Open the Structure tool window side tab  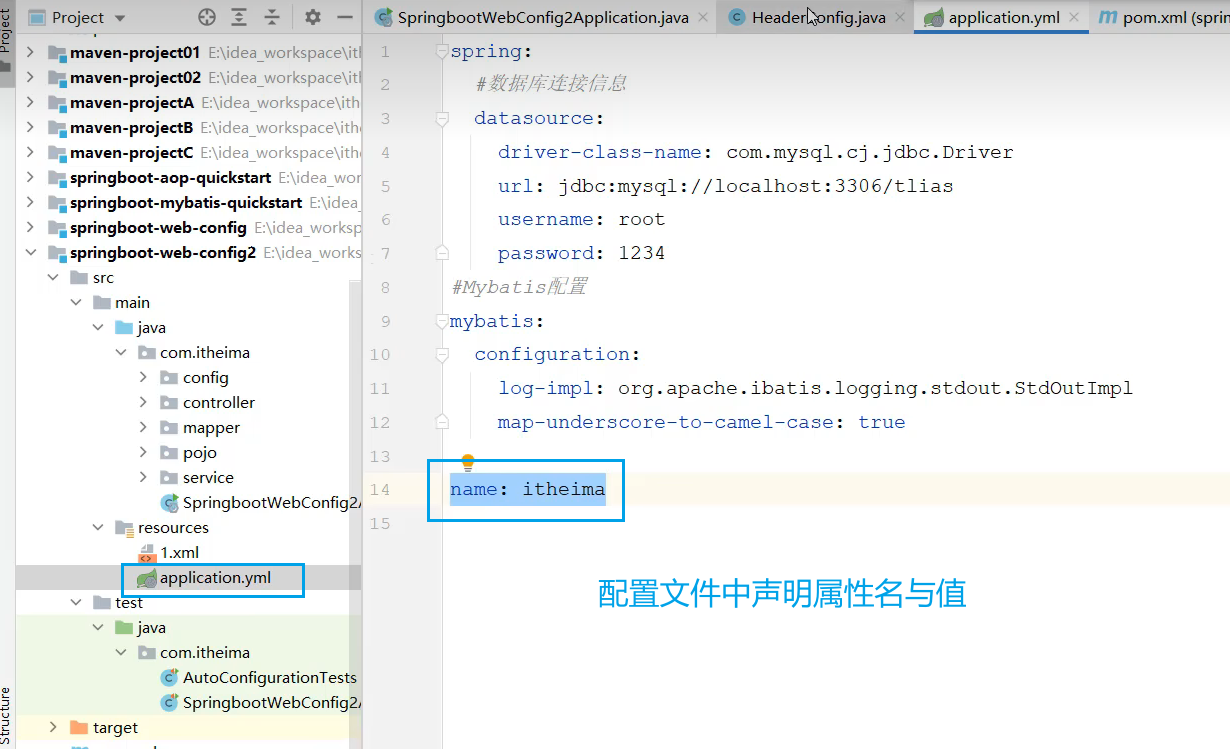6,715
